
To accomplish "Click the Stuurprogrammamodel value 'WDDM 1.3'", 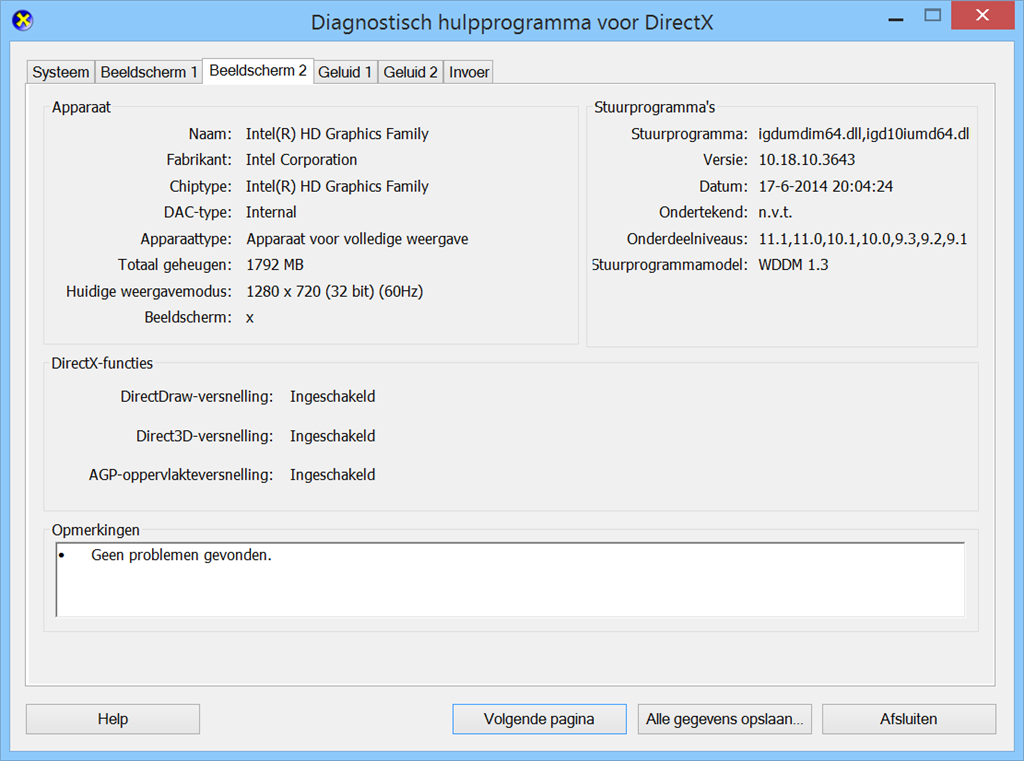I will click(x=793, y=265).
